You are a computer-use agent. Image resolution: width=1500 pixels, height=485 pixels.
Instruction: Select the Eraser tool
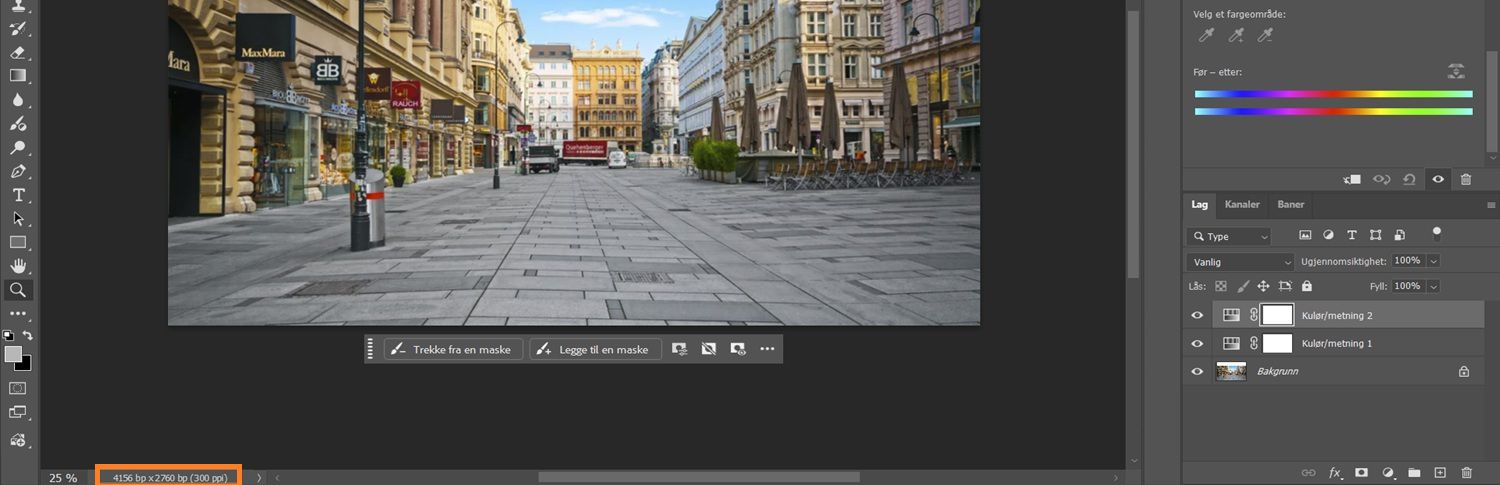coord(18,52)
